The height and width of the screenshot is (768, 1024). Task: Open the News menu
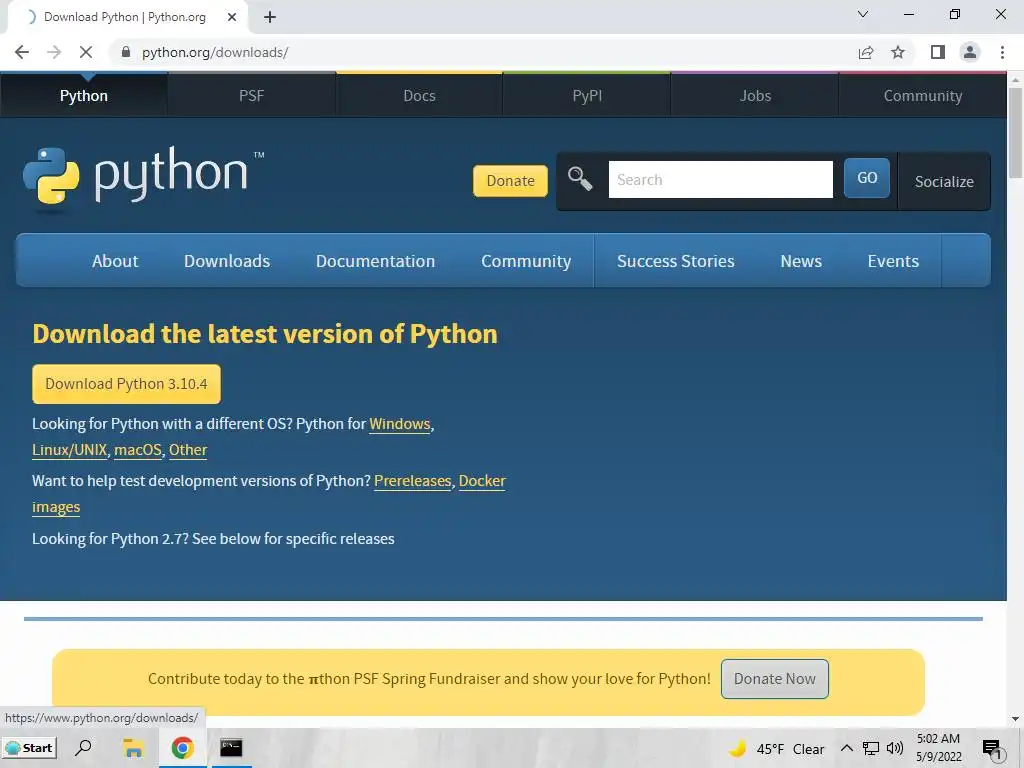(801, 261)
